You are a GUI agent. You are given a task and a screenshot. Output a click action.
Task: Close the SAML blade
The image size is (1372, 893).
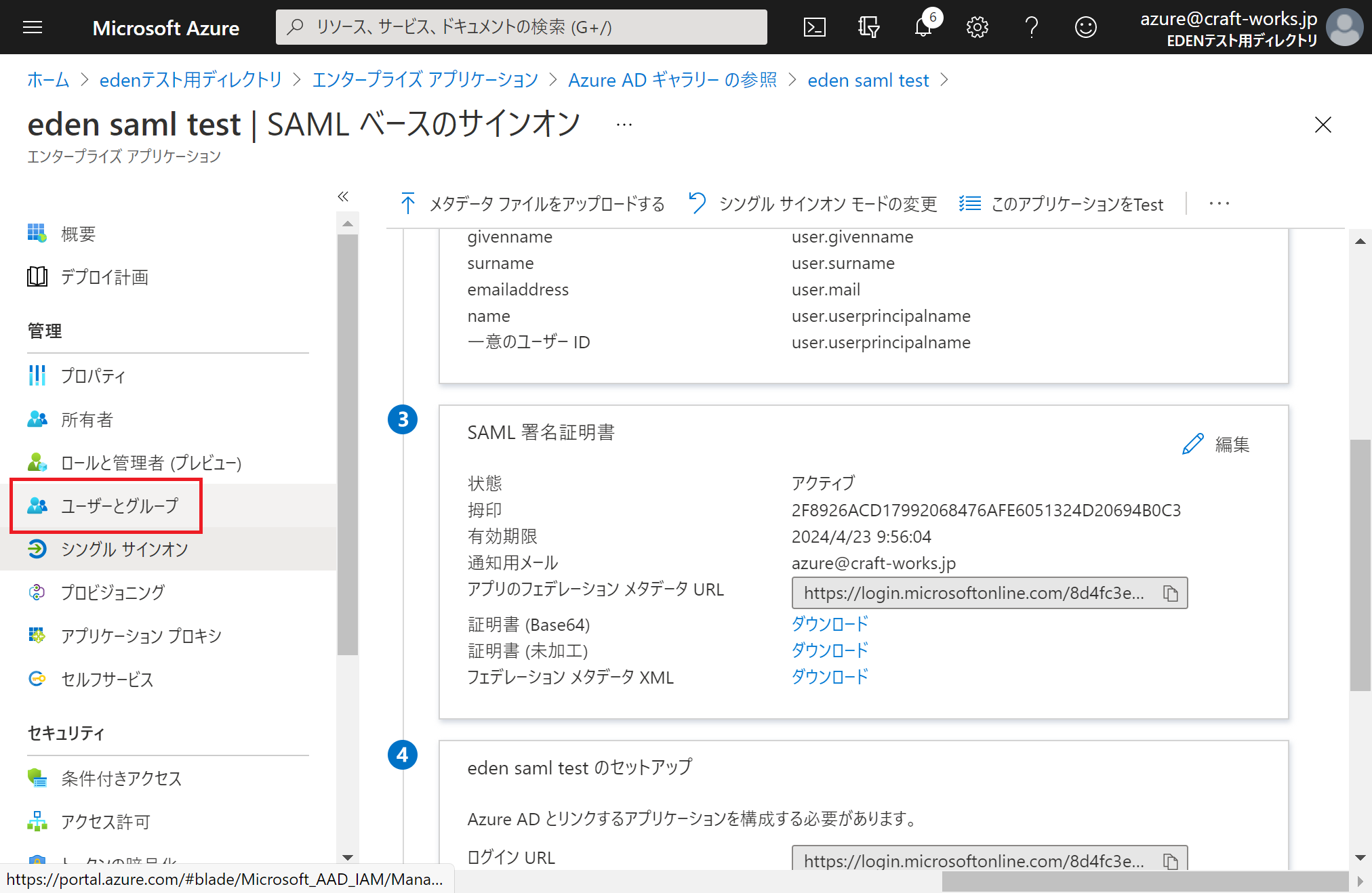[x=1323, y=125]
